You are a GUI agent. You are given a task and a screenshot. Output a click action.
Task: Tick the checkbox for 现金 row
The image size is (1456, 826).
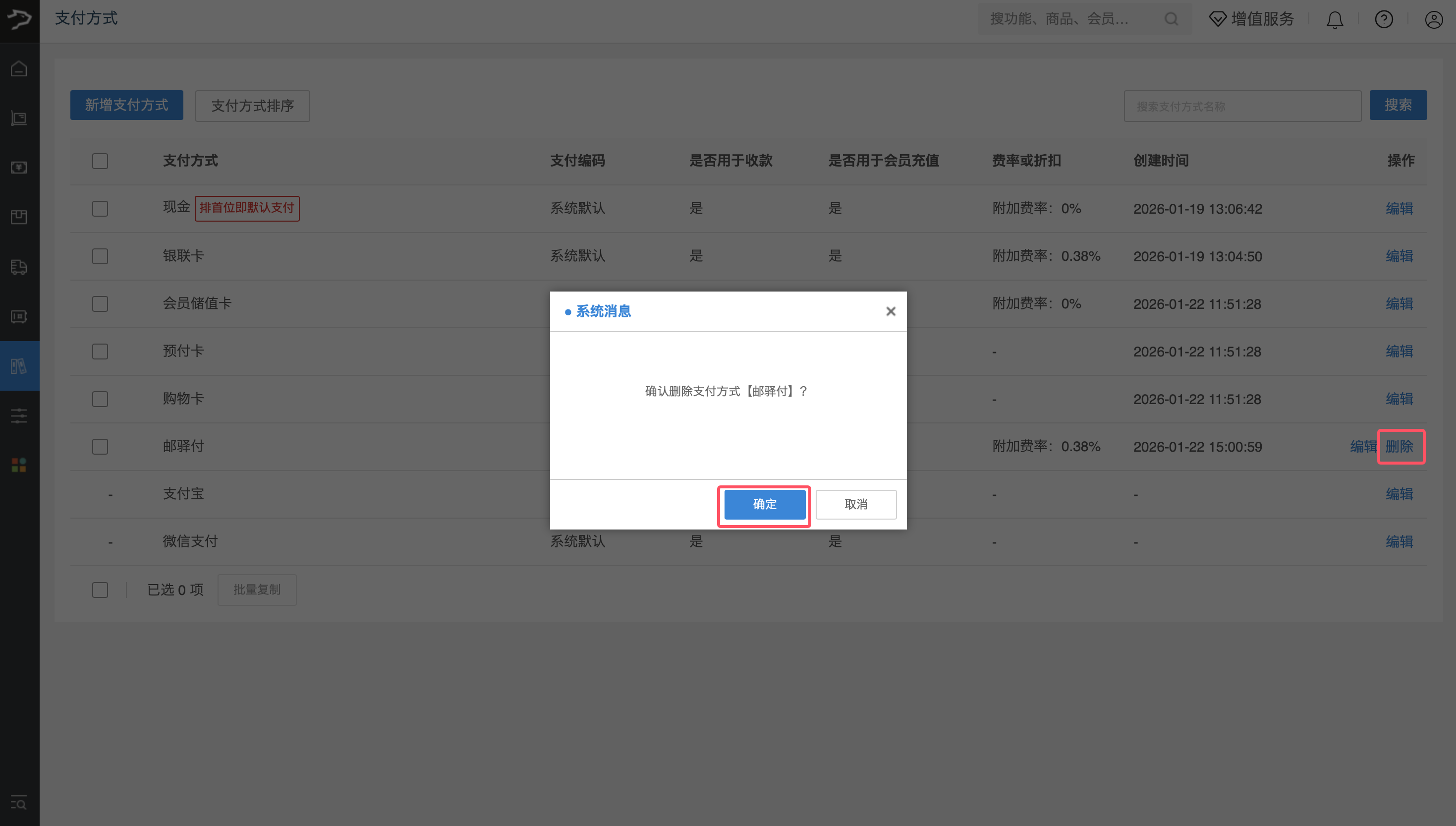click(x=101, y=209)
